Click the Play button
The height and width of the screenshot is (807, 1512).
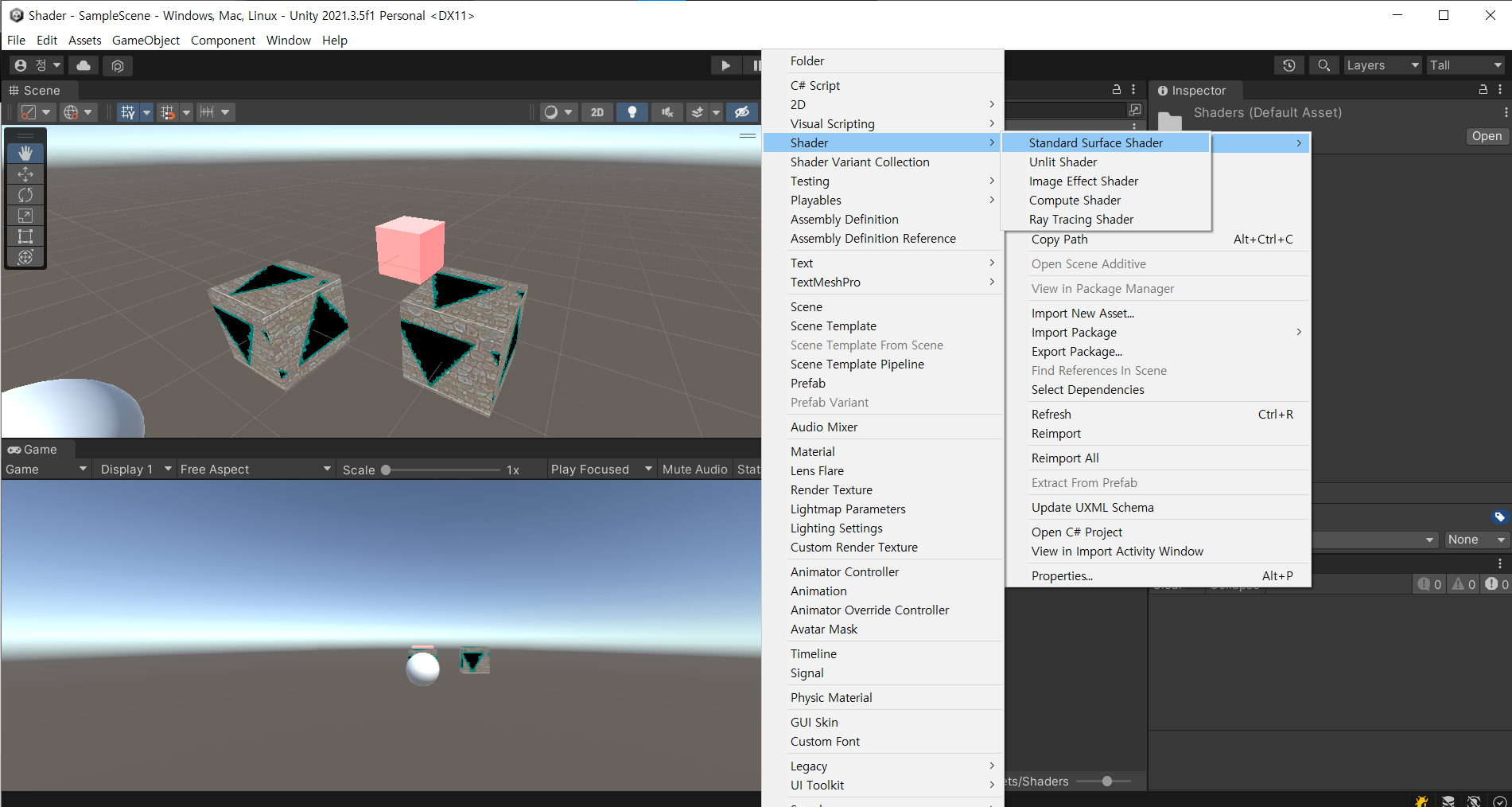725,65
